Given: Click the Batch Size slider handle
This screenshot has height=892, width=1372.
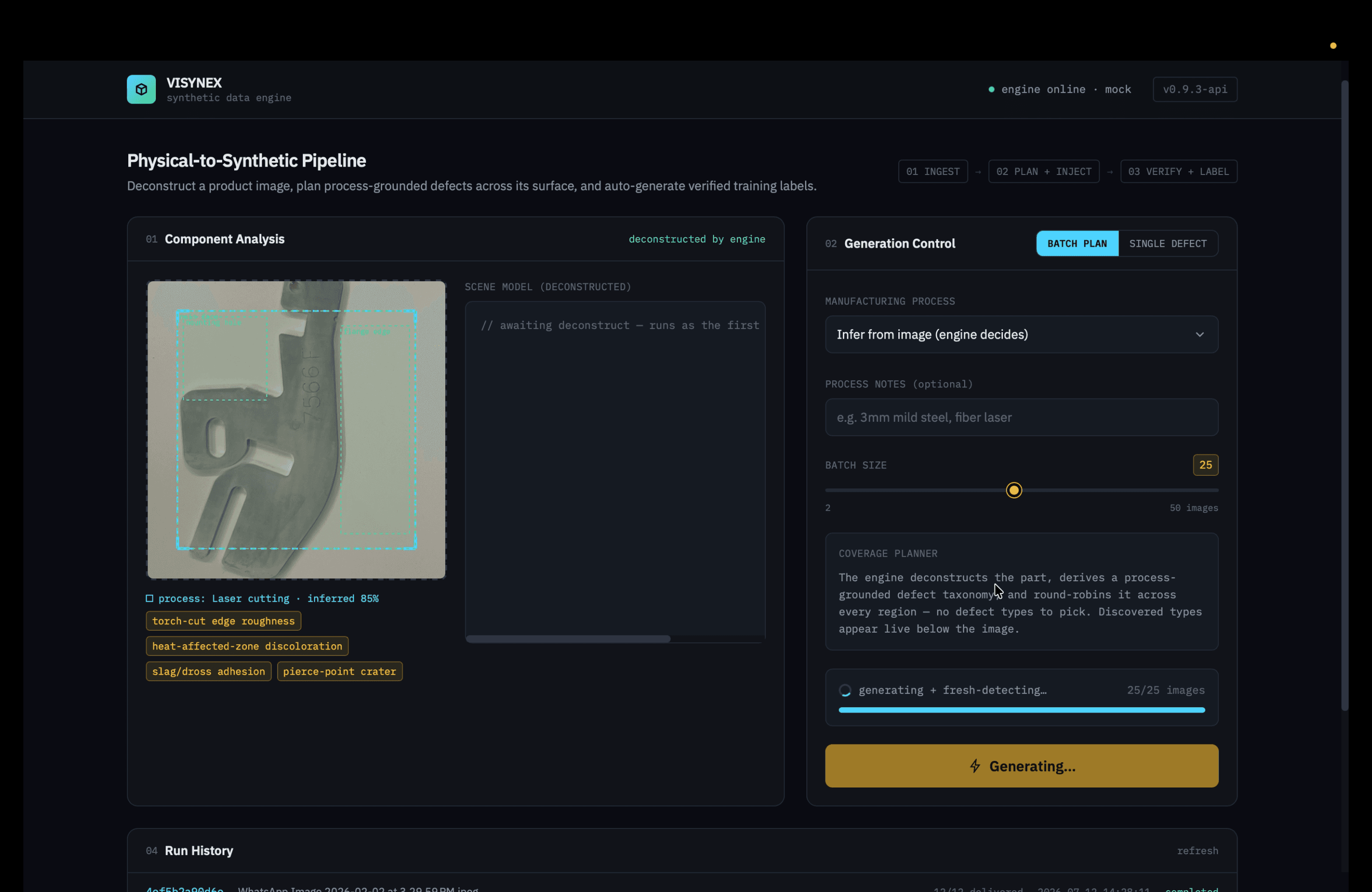Looking at the screenshot, I should (1014, 490).
